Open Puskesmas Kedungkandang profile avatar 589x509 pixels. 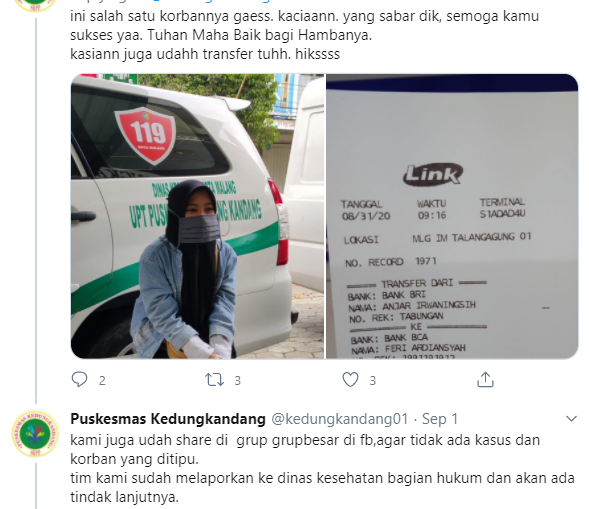[35, 433]
